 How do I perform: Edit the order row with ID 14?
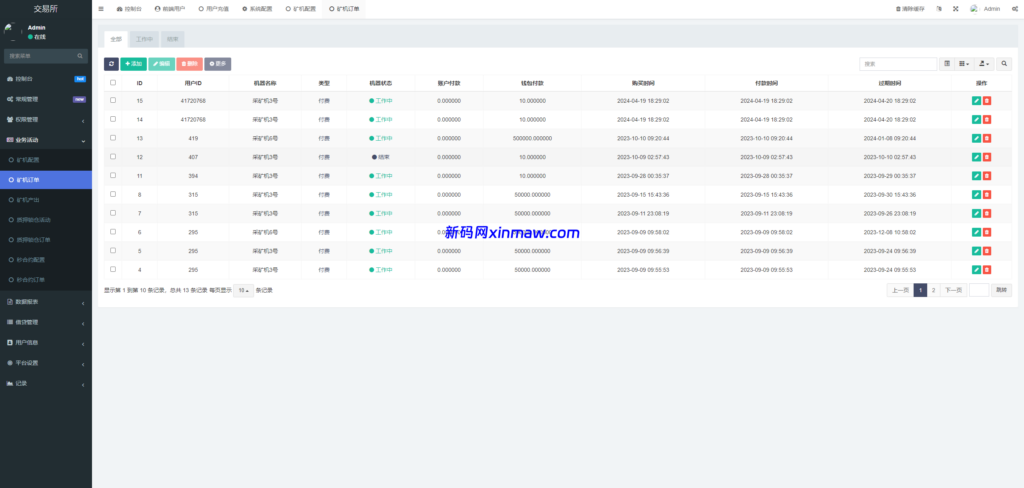pyautogui.click(x=976, y=120)
